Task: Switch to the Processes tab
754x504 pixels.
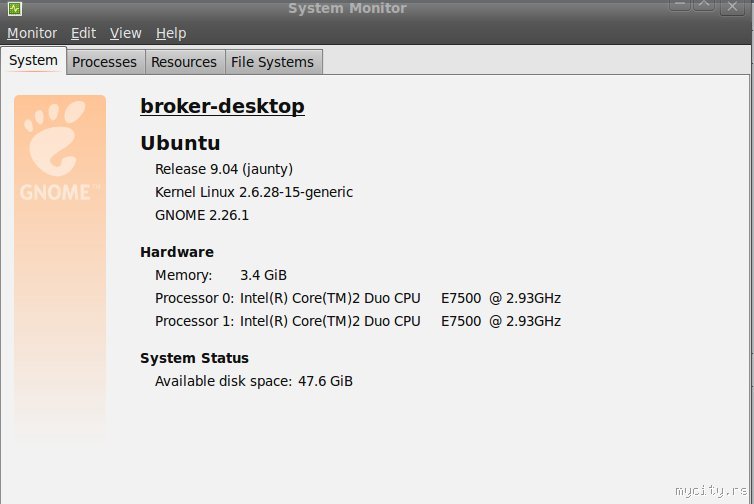Action: click(x=104, y=62)
